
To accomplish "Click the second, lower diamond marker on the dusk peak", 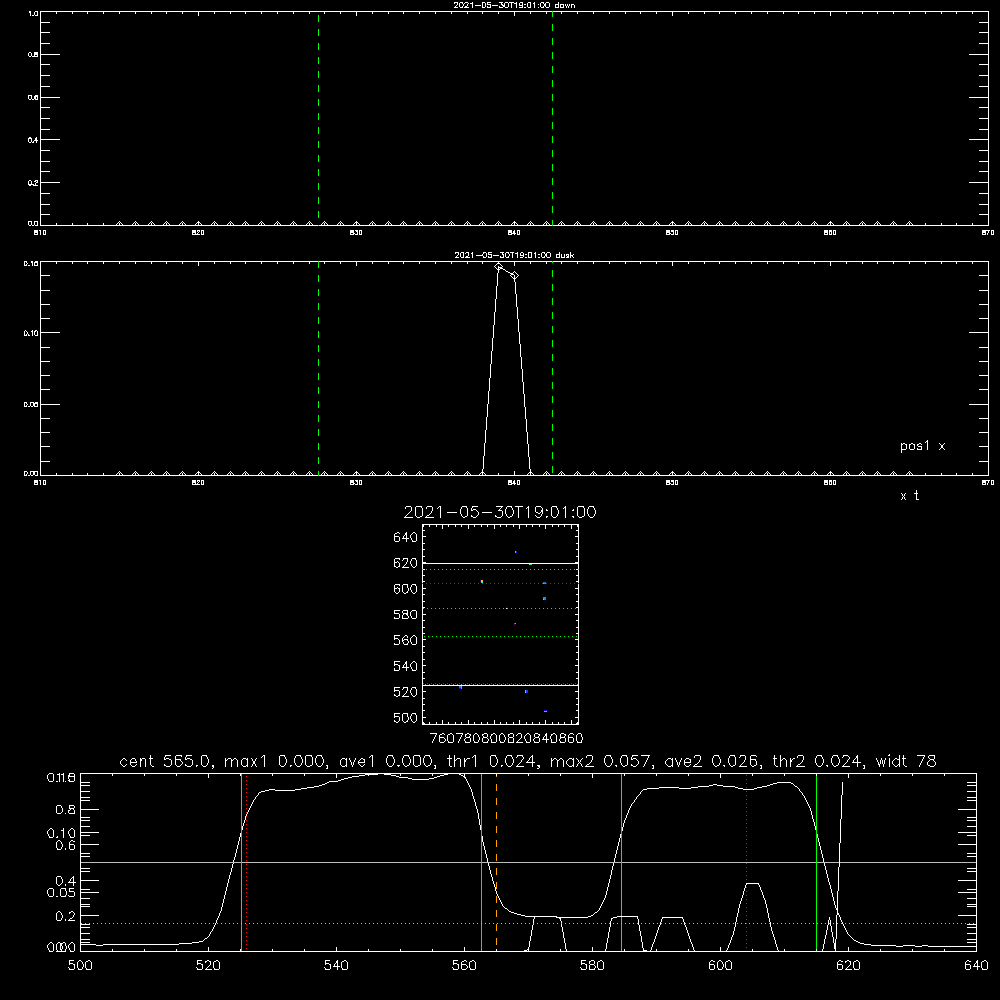I will click(515, 276).
